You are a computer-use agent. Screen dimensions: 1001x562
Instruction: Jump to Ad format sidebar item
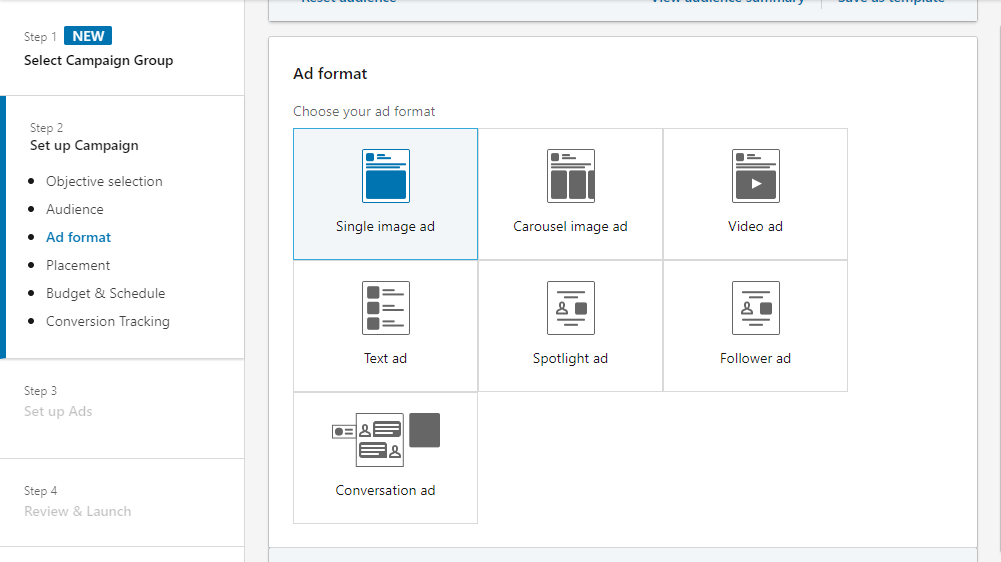coord(79,238)
